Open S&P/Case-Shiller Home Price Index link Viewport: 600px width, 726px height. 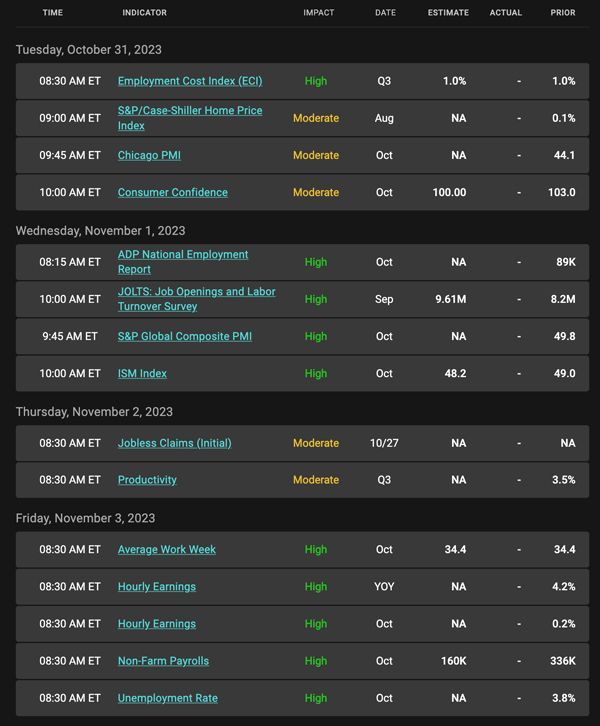click(190, 118)
